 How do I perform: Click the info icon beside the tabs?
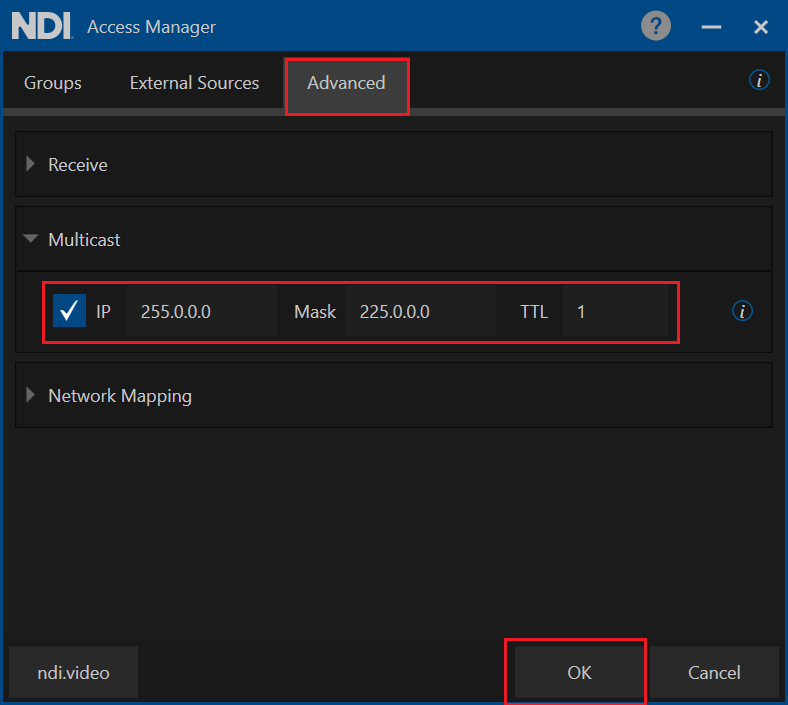click(x=759, y=81)
